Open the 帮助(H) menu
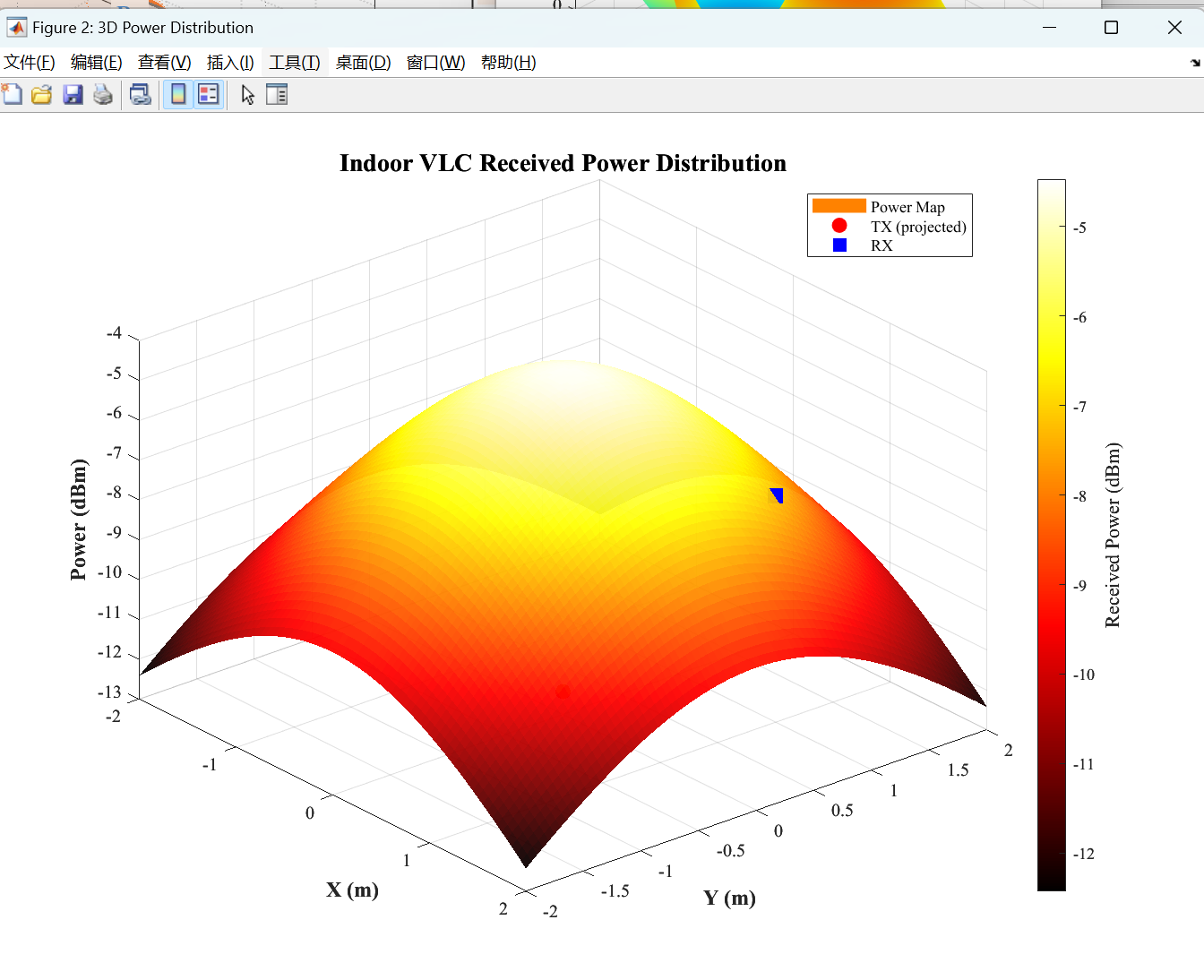This screenshot has width=1204, height=980. click(509, 62)
